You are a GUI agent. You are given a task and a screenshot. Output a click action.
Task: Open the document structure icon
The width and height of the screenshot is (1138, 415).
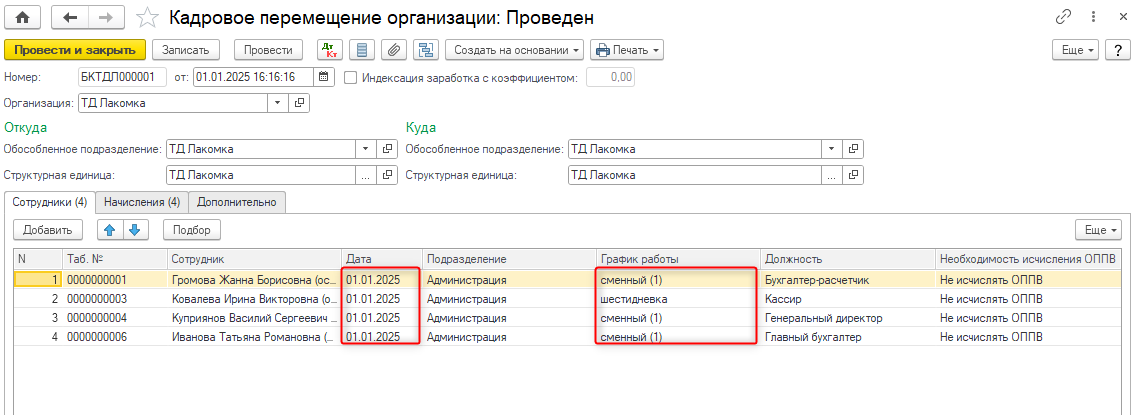[426, 49]
